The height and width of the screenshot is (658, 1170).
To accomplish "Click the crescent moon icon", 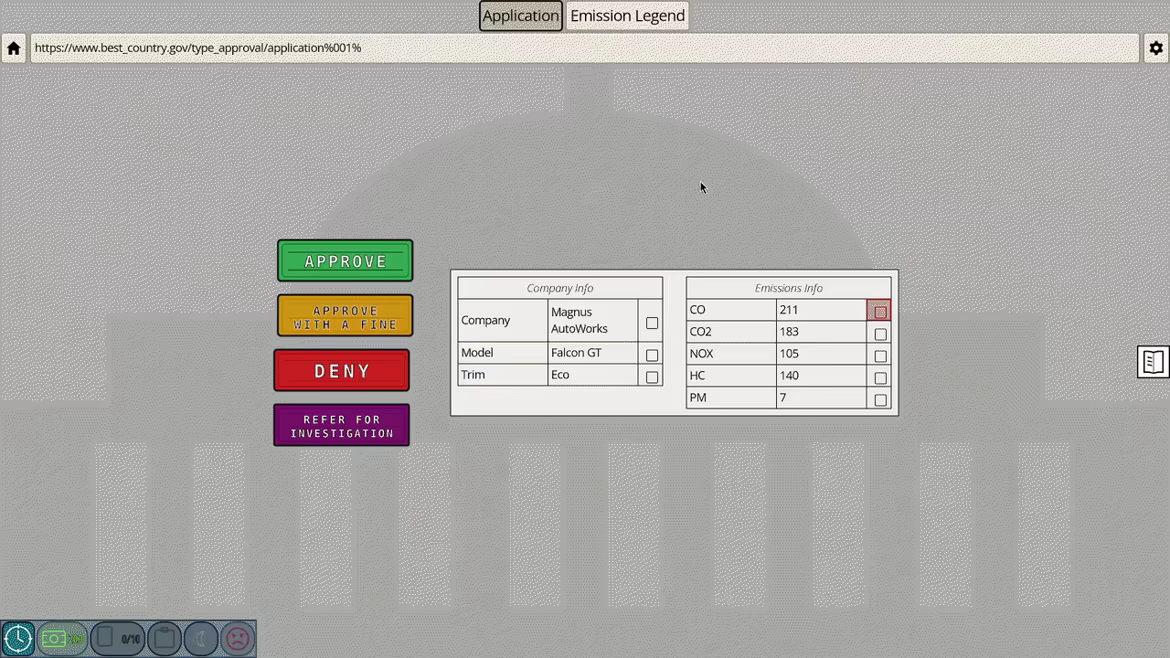I will pos(201,638).
